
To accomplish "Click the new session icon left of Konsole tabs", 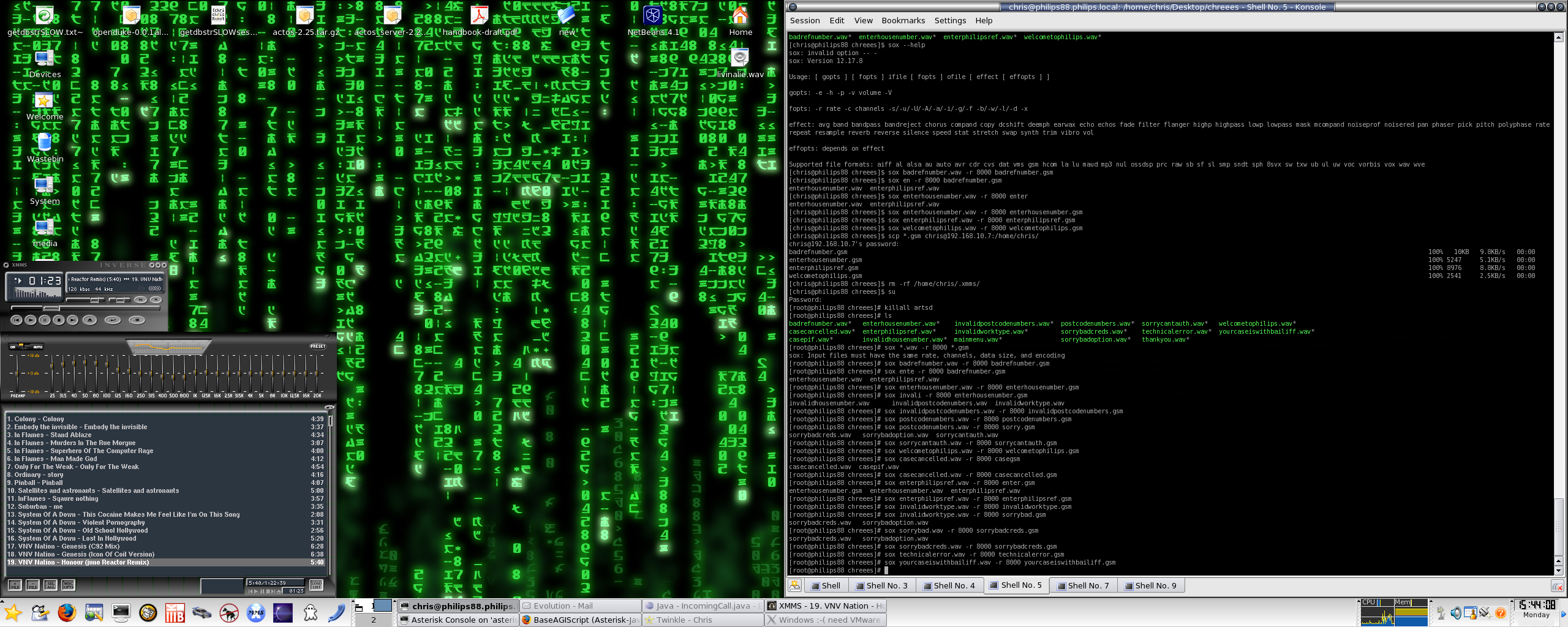I will 795,585.
